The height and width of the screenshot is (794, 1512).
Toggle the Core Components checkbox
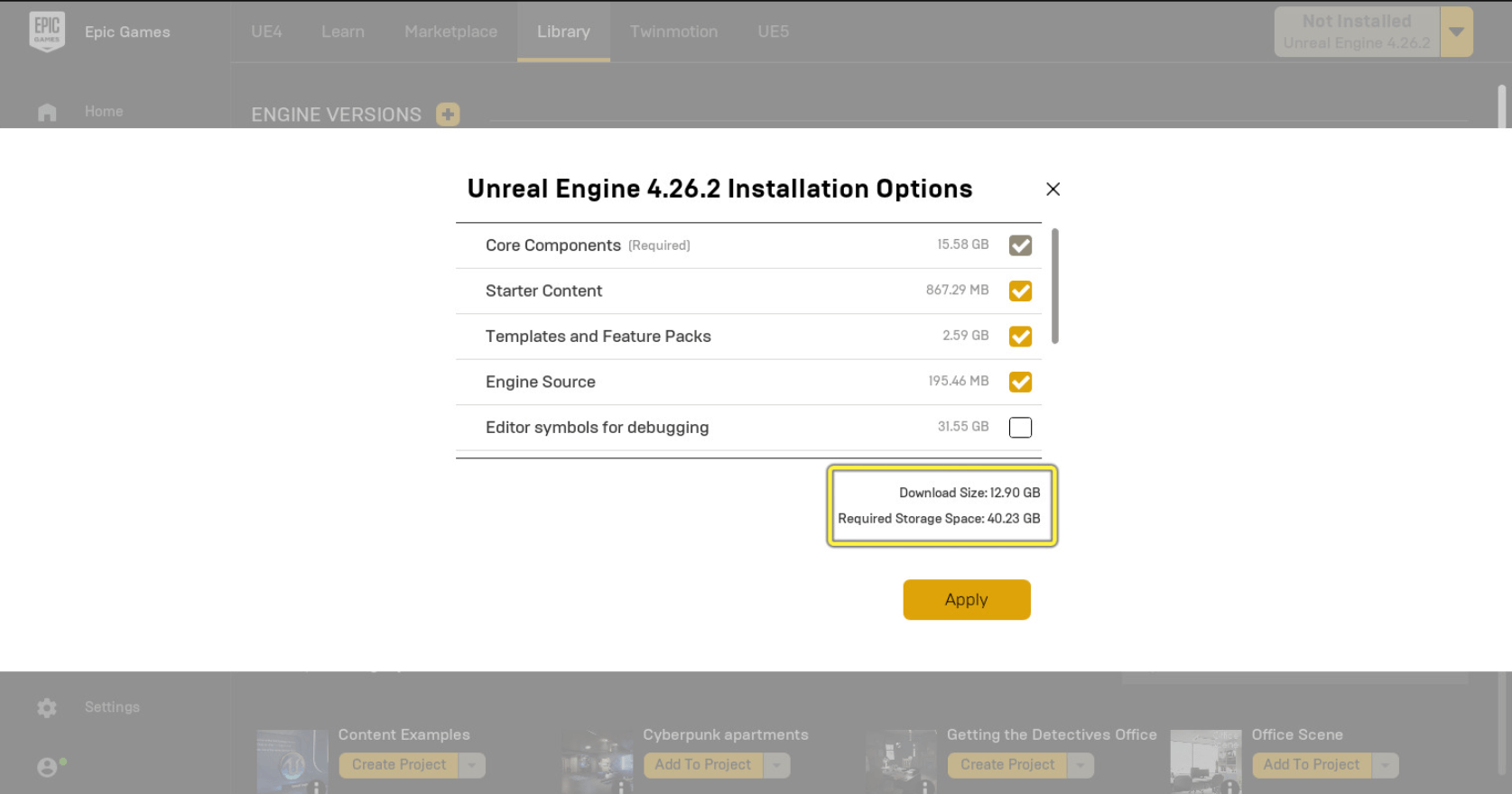(x=1020, y=245)
